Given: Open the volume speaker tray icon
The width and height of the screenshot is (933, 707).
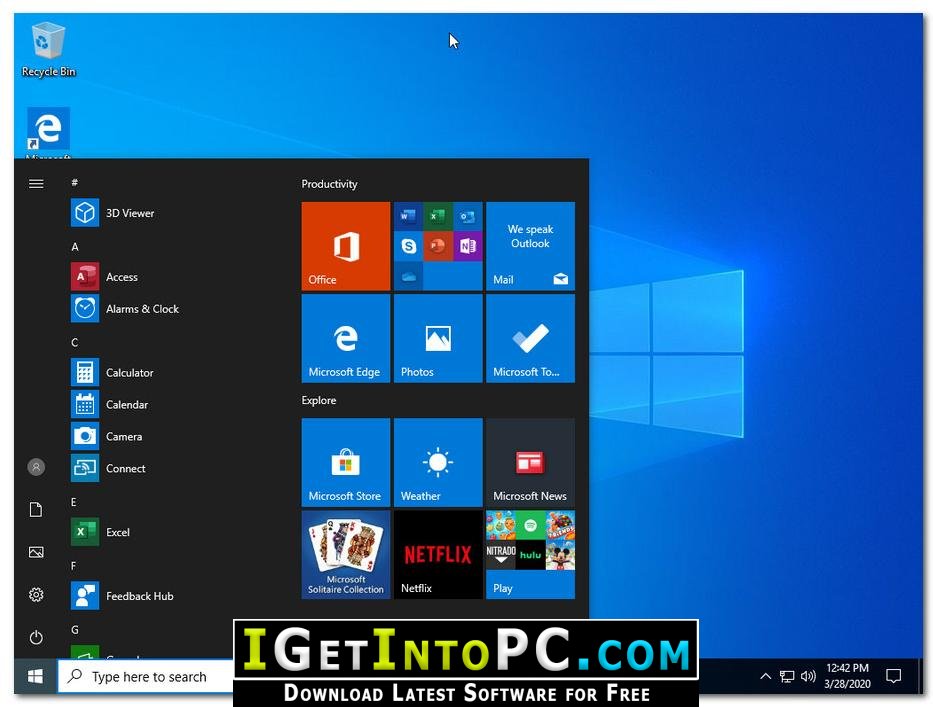Looking at the screenshot, I should [x=808, y=677].
